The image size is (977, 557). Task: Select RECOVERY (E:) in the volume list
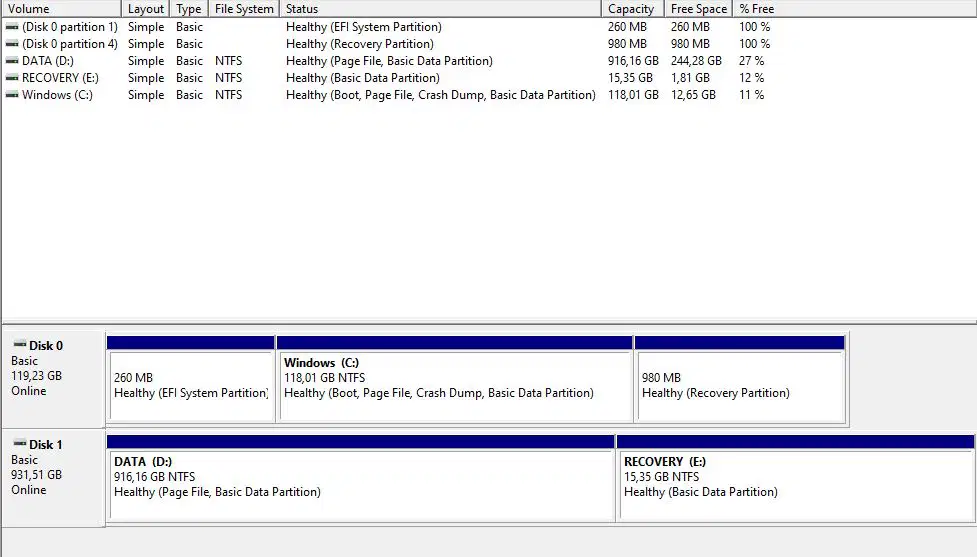pyautogui.click(x=60, y=78)
